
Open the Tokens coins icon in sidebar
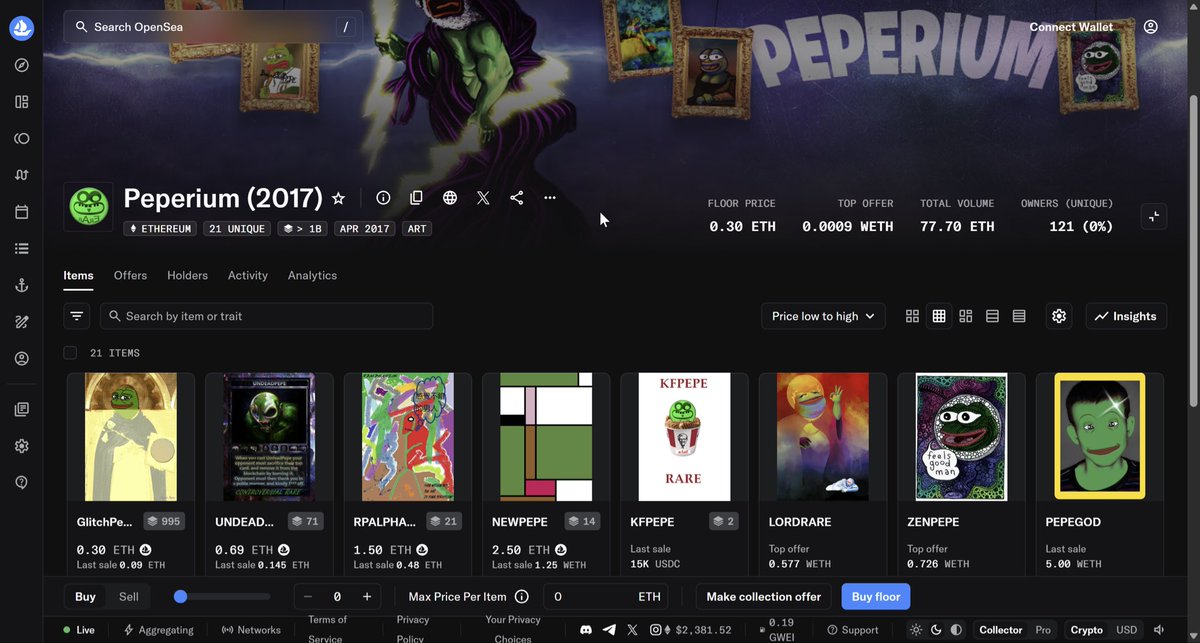coord(21,138)
